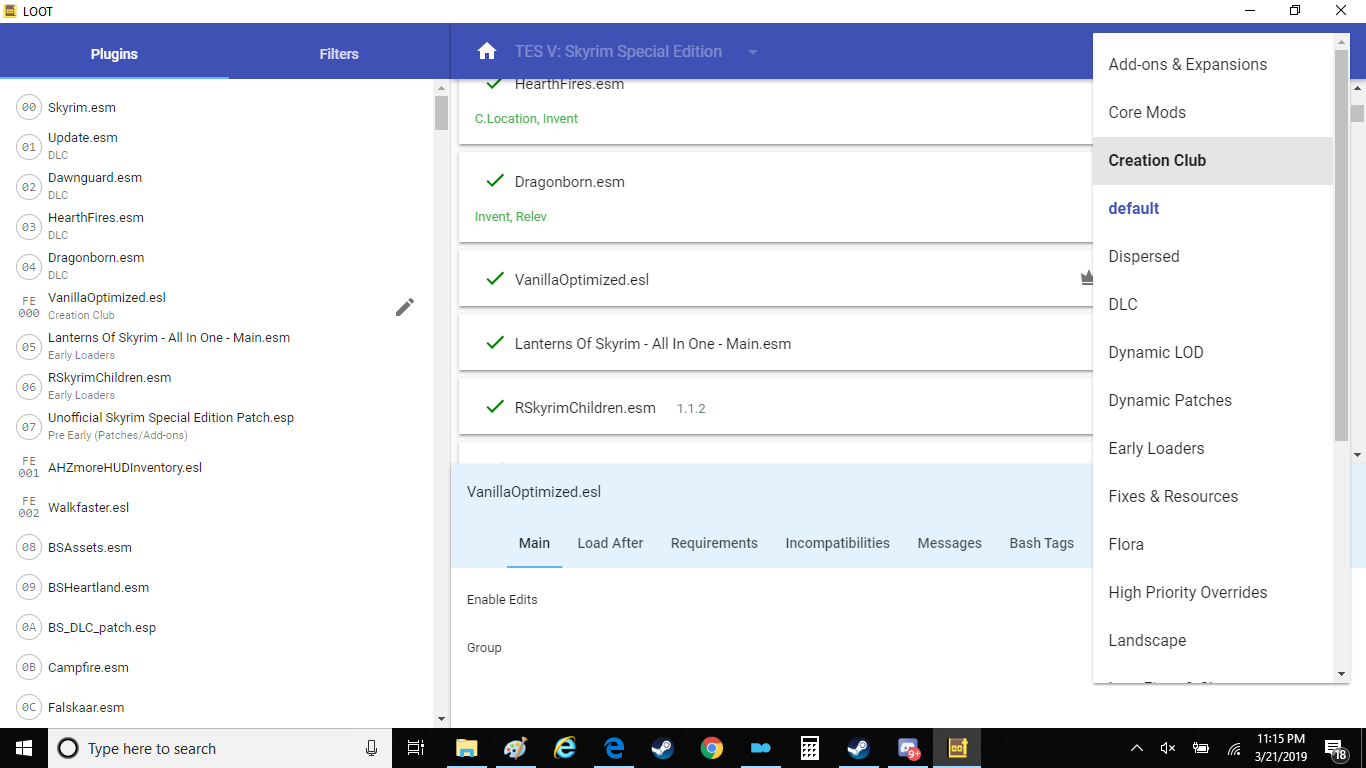Select High Priority Overrides group option
This screenshot has width=1366, height=768.
point(1213,593)
